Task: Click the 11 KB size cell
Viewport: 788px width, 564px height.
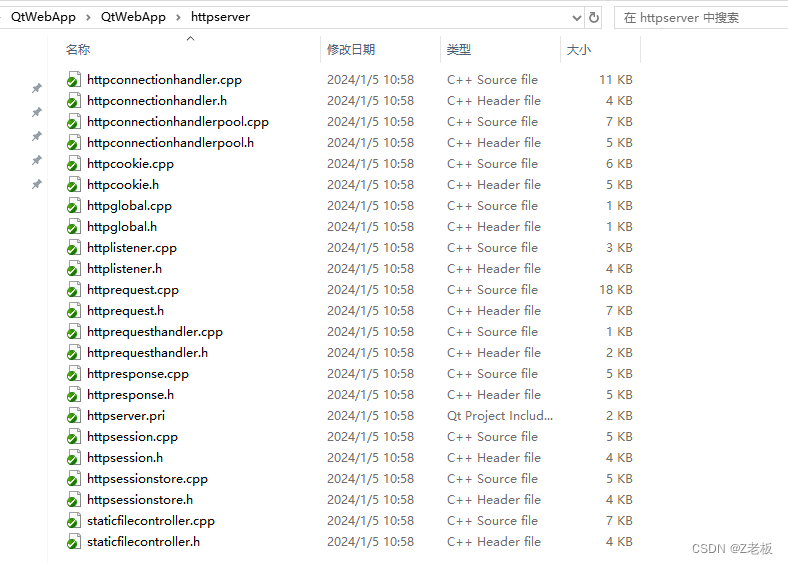Action: coord(616,80)
